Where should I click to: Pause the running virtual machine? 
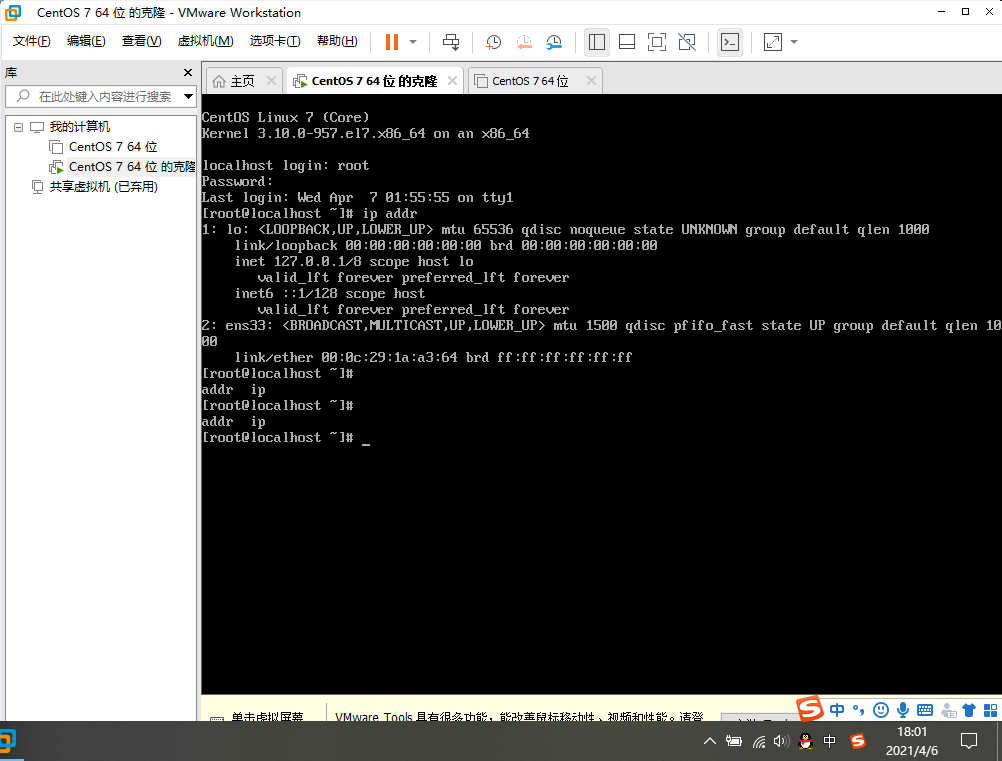392,42
